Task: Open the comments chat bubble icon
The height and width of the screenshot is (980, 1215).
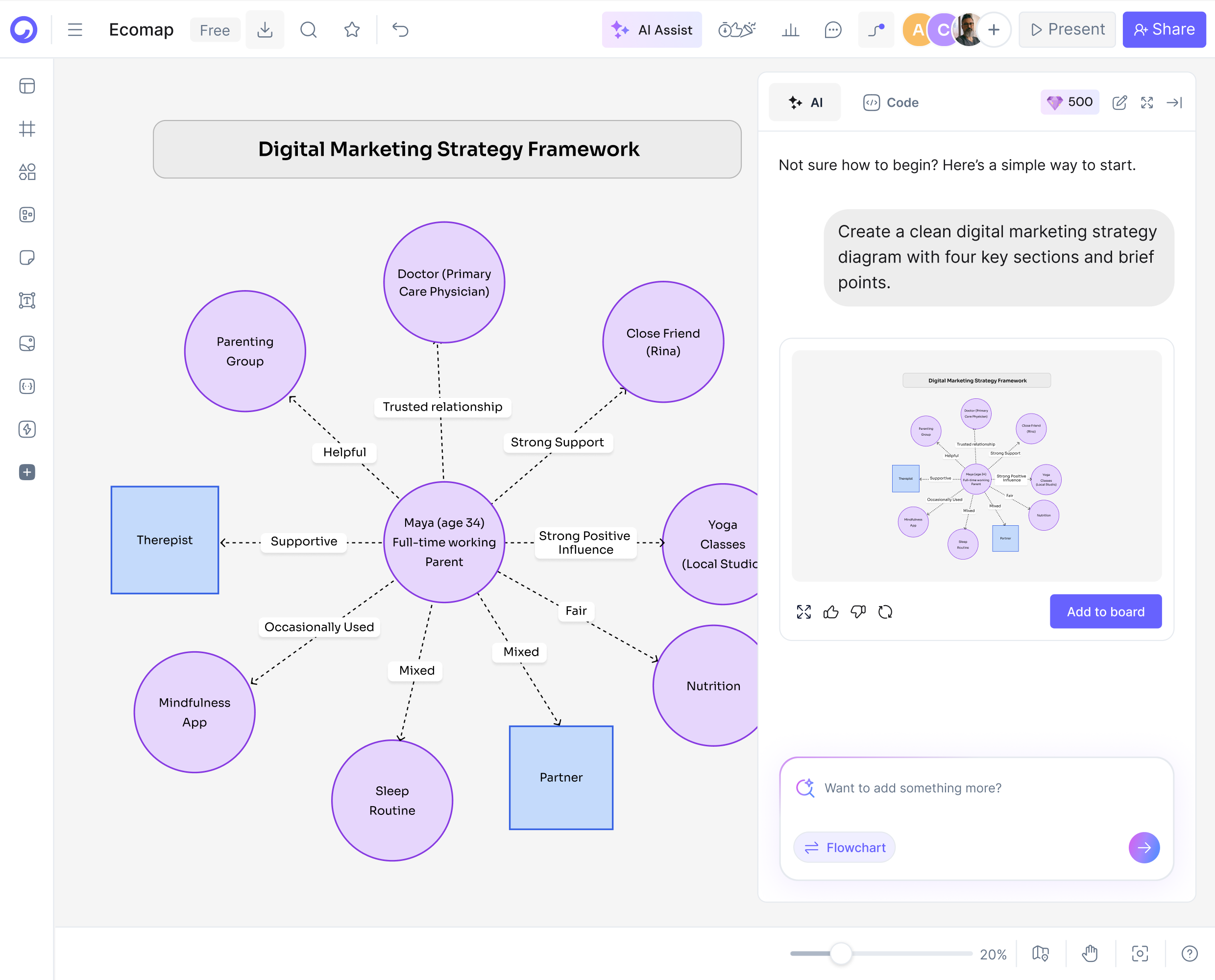Action: tap(833, 29)
